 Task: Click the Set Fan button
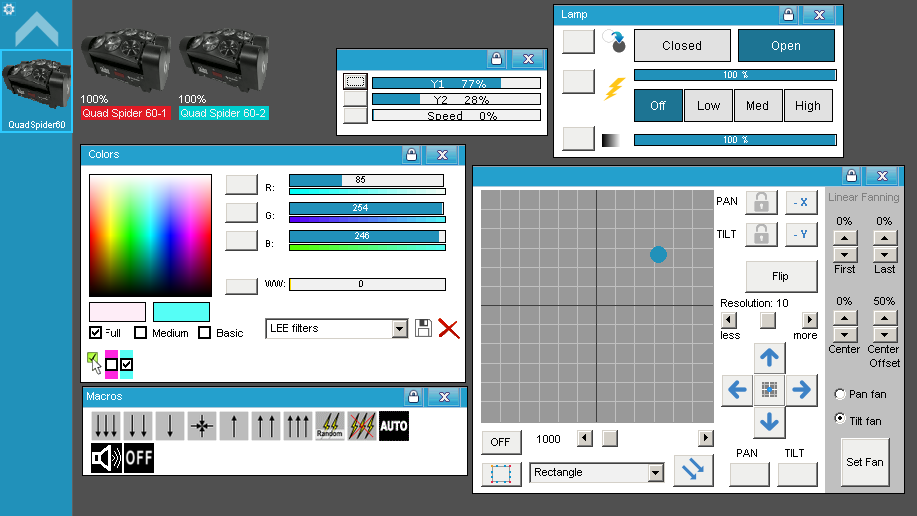click(865, 462)
